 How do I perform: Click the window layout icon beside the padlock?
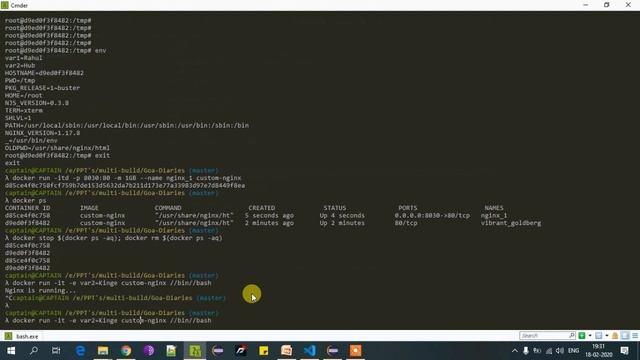(625, 336)
